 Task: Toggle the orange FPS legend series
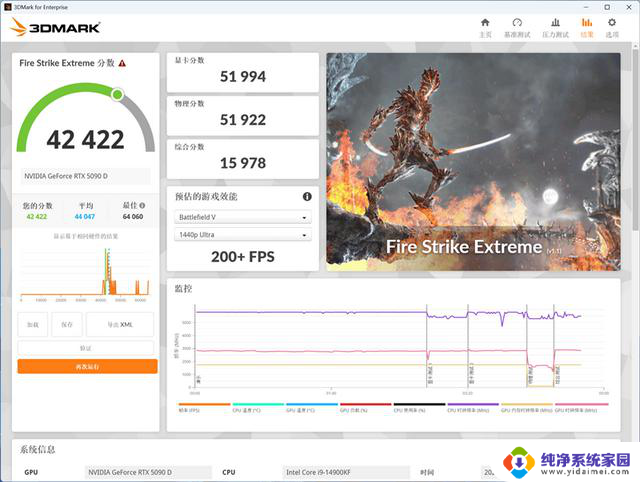coord(204,407)
